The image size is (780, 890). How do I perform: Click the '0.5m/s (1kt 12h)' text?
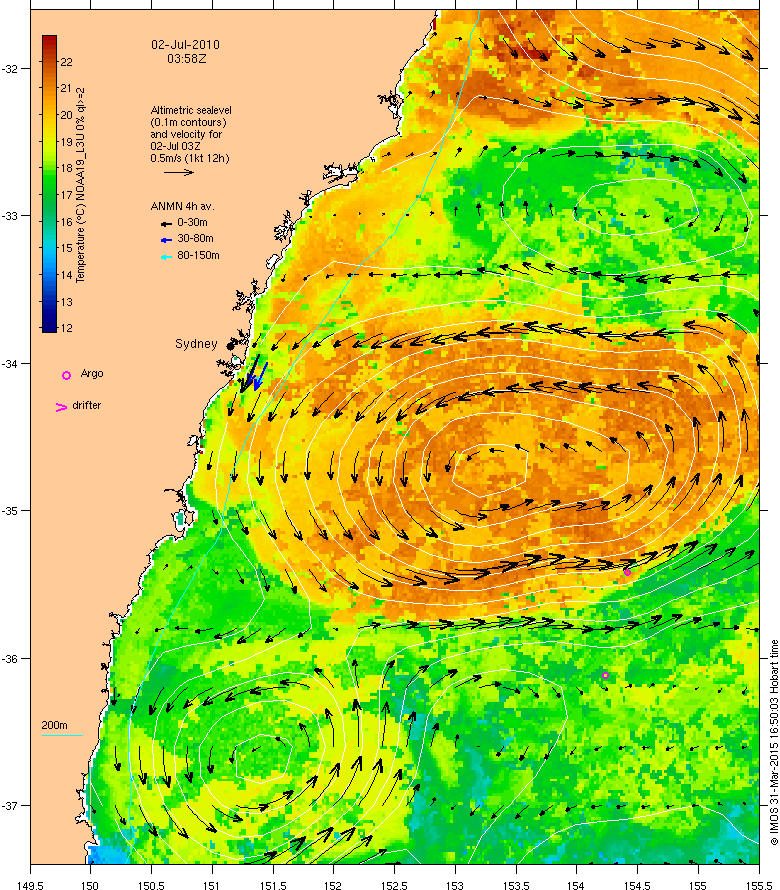click(190, 158)
